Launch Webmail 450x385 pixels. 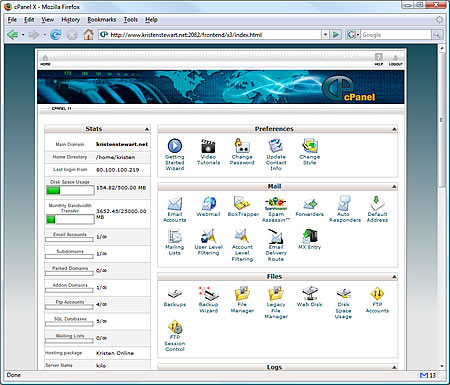(x=209, y=204)
